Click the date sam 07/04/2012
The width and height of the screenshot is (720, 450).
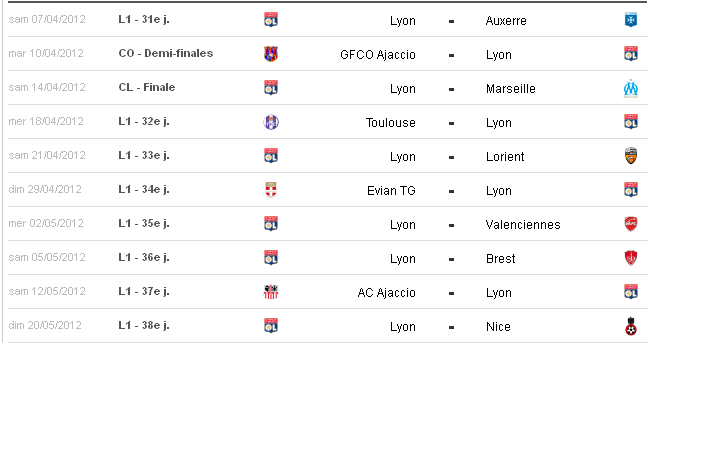(x=47, y=19)
